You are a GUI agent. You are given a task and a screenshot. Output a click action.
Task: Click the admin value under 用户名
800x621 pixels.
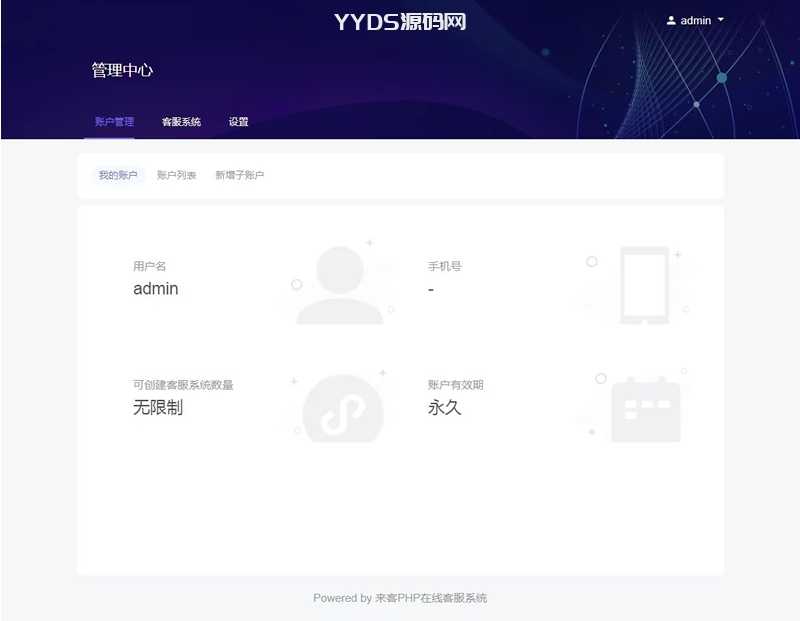coord(156,289)
